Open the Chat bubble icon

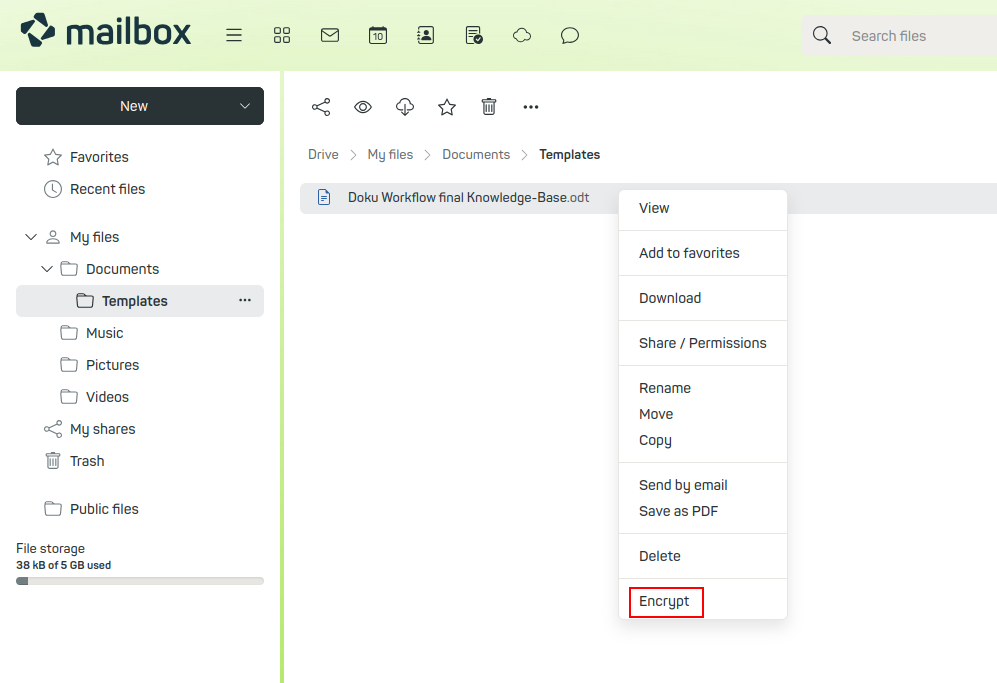click(569, 35)
